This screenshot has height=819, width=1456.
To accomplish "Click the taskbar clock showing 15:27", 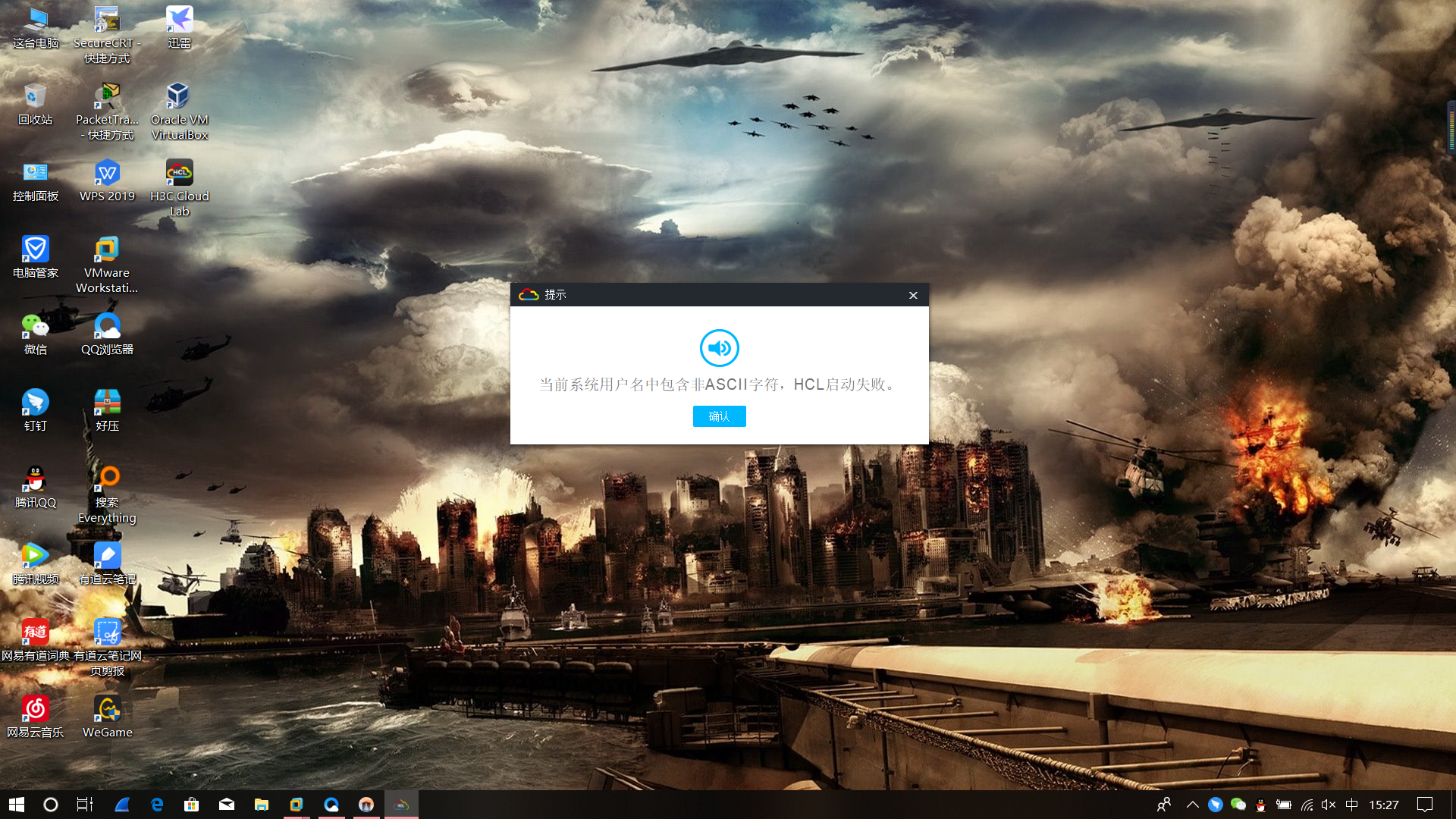I will click(x=1383, y=805).
